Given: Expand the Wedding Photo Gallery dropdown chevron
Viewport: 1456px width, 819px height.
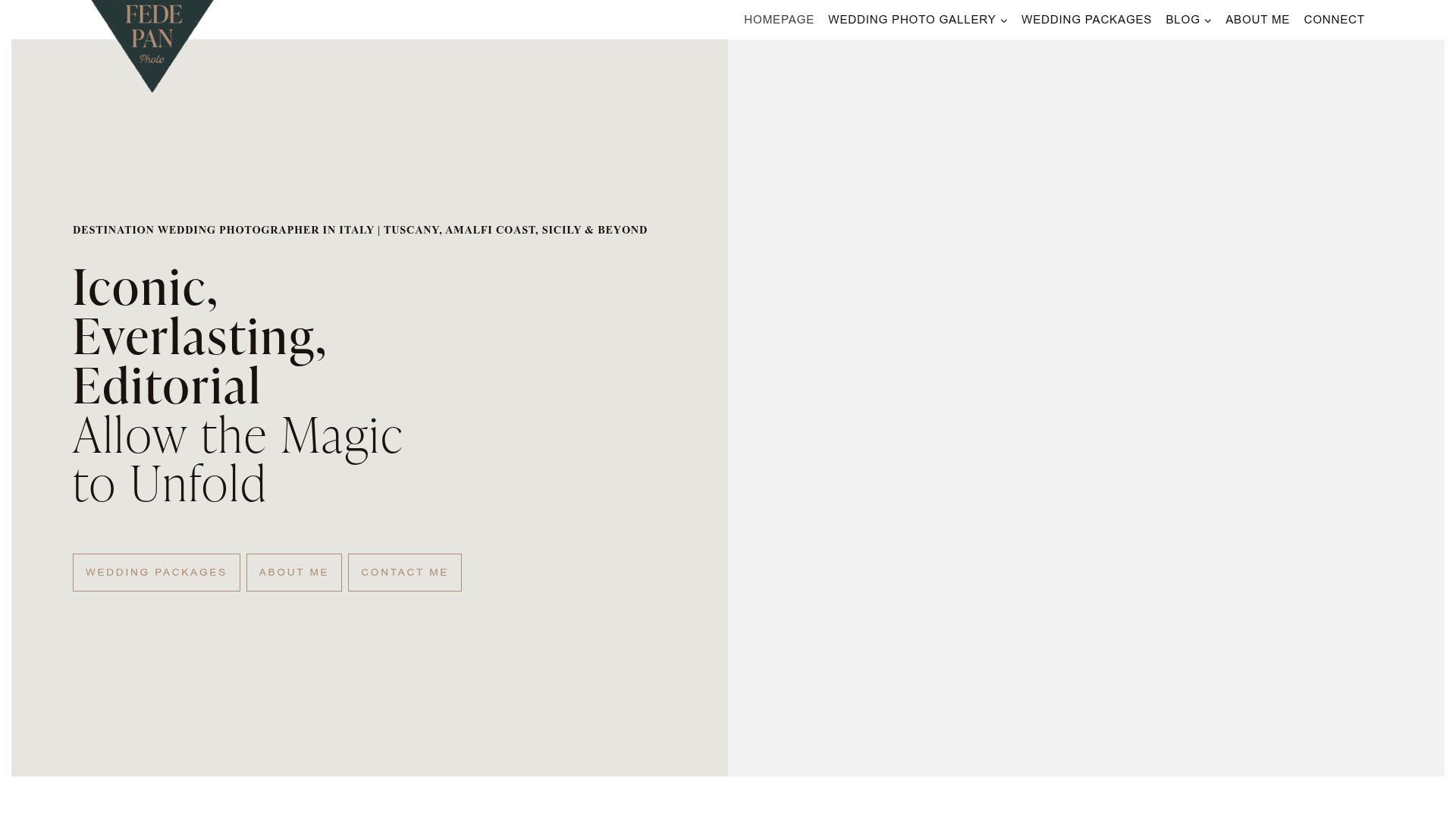Looking at the screenshot, I should tap(1004, 21).
